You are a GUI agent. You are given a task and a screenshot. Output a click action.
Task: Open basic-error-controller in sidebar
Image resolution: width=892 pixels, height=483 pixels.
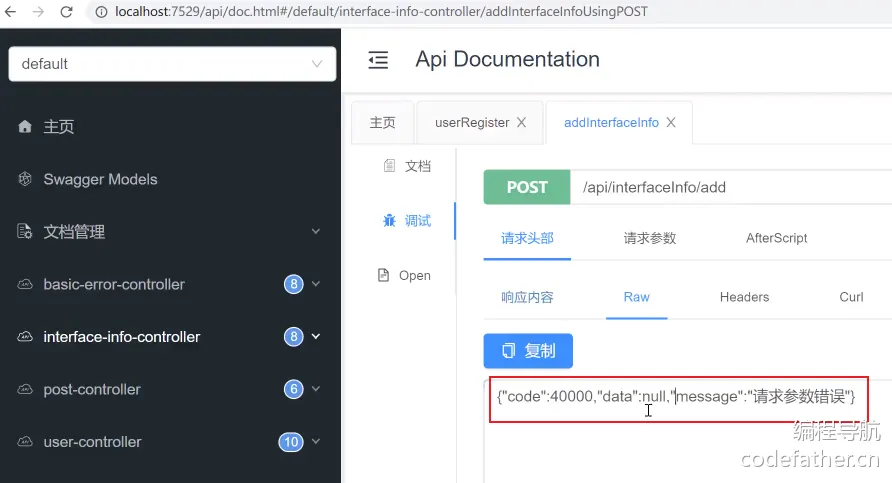[x=114, y=284]
